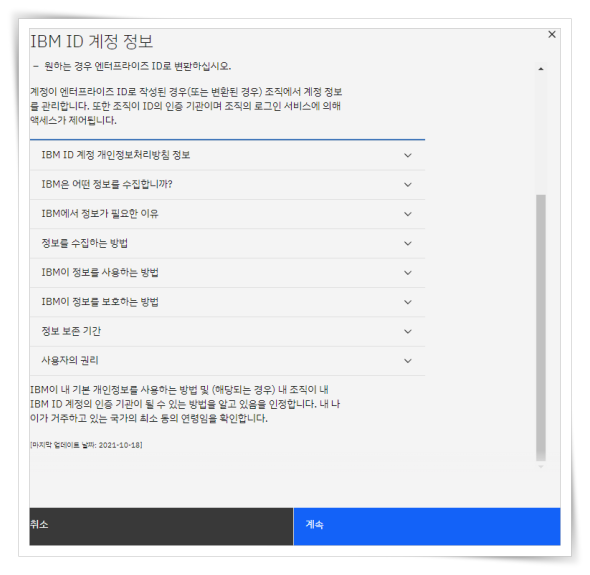The height and width of the screenshot is (575, 590).
Task: Click the scrollbar down arrow
Action: 541,467
